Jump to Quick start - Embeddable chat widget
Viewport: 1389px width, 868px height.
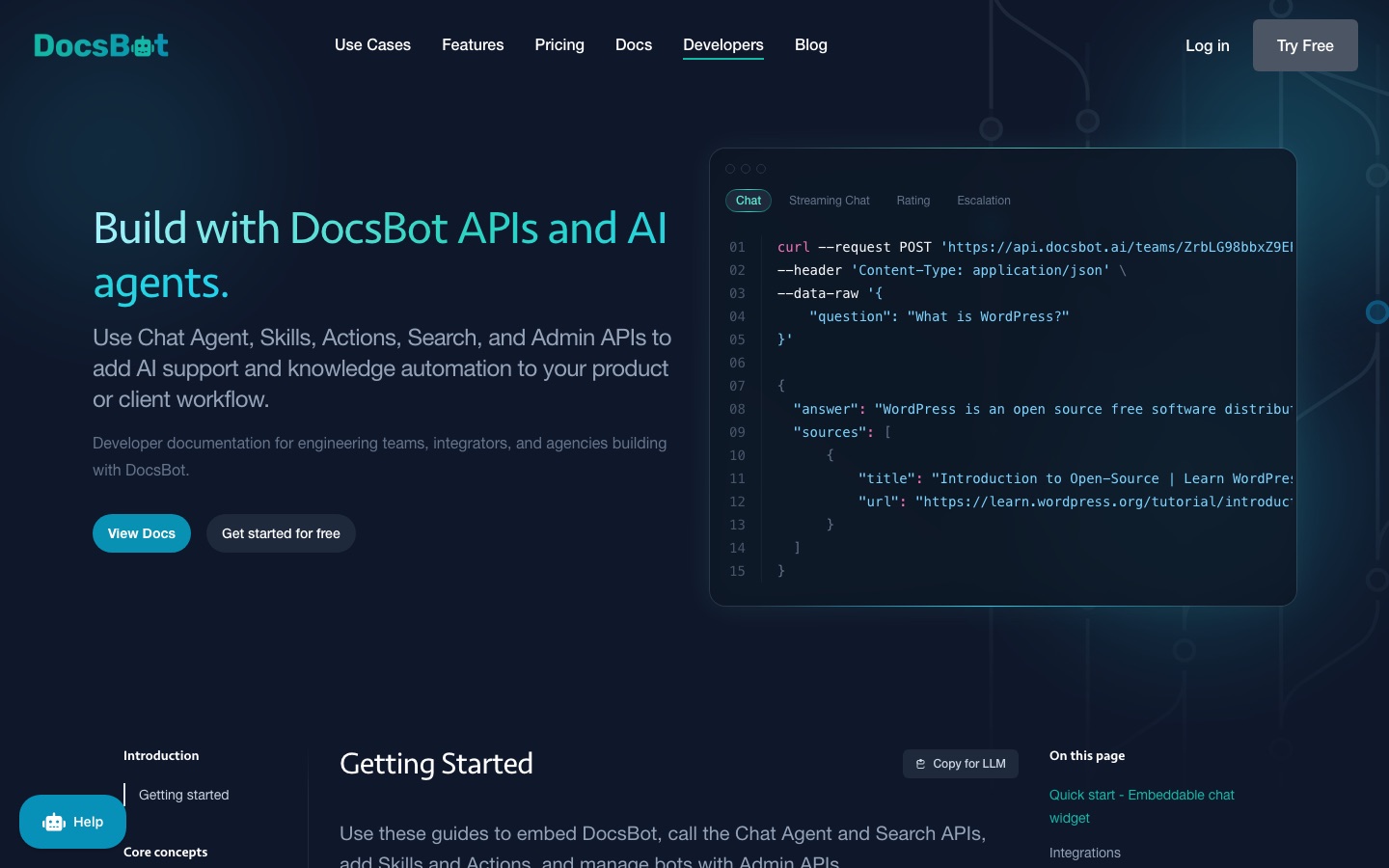(1142, 806)
